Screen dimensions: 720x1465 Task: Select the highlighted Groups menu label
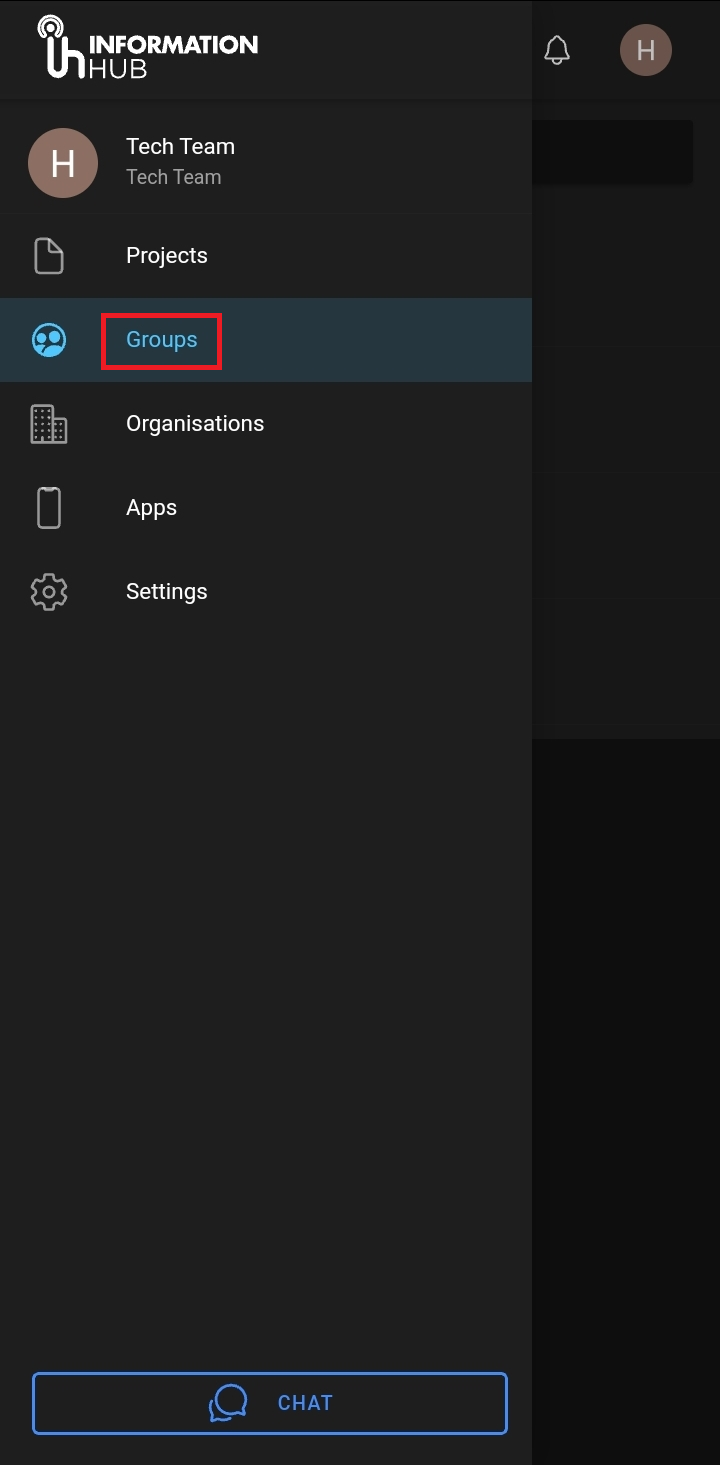click(x=161, y=340)
